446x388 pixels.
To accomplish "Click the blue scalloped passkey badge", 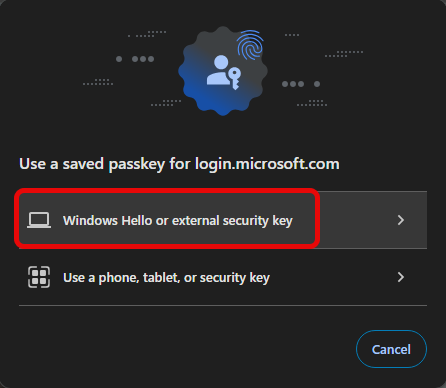I will 223,71.
